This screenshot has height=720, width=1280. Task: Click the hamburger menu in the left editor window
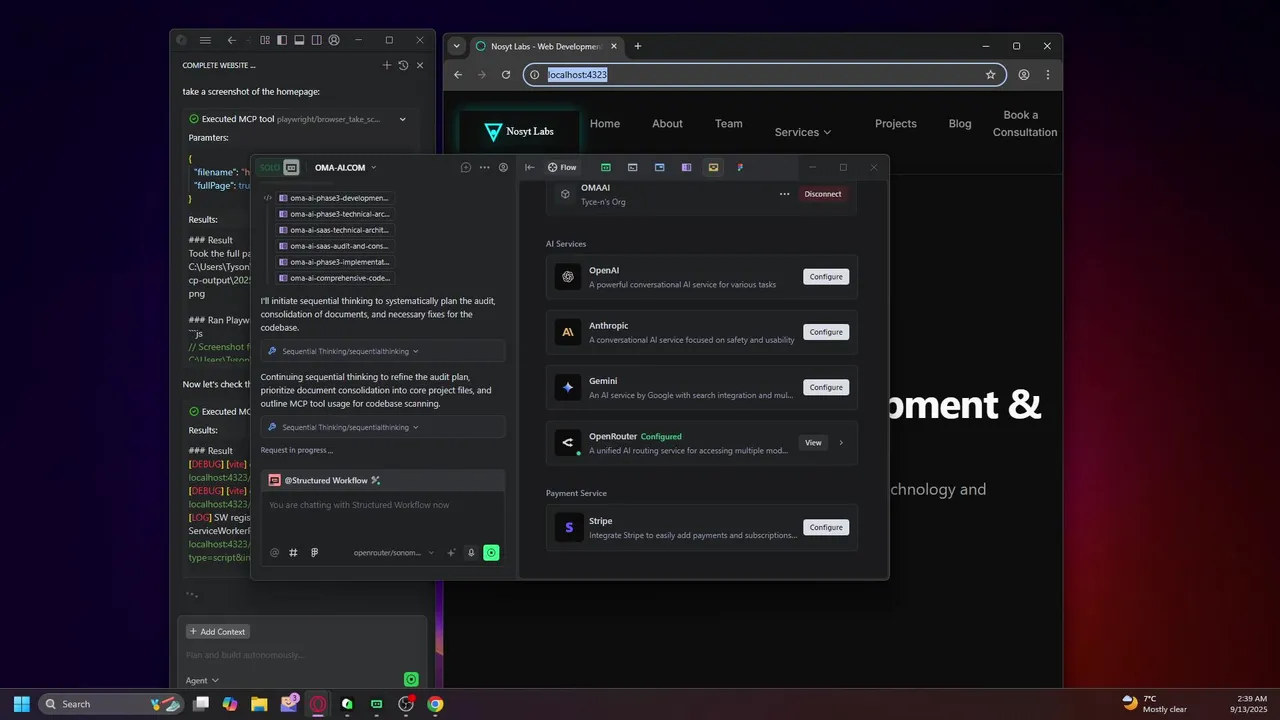(205, 40)
